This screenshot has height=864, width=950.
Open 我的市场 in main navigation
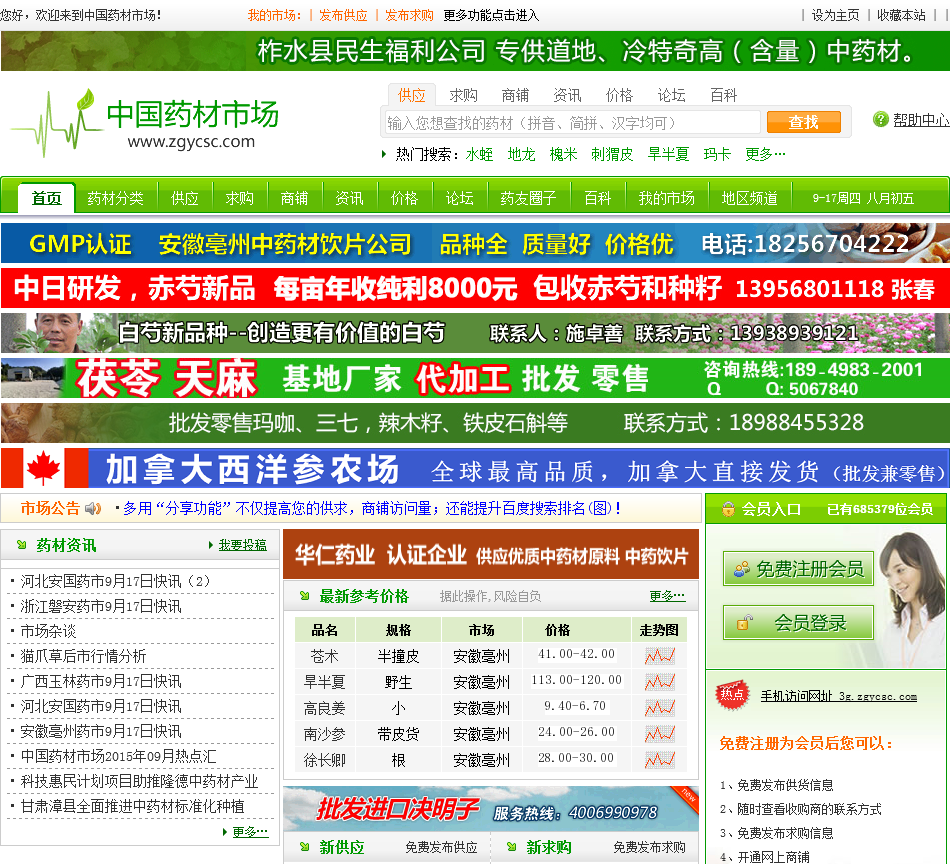[666, 198]
